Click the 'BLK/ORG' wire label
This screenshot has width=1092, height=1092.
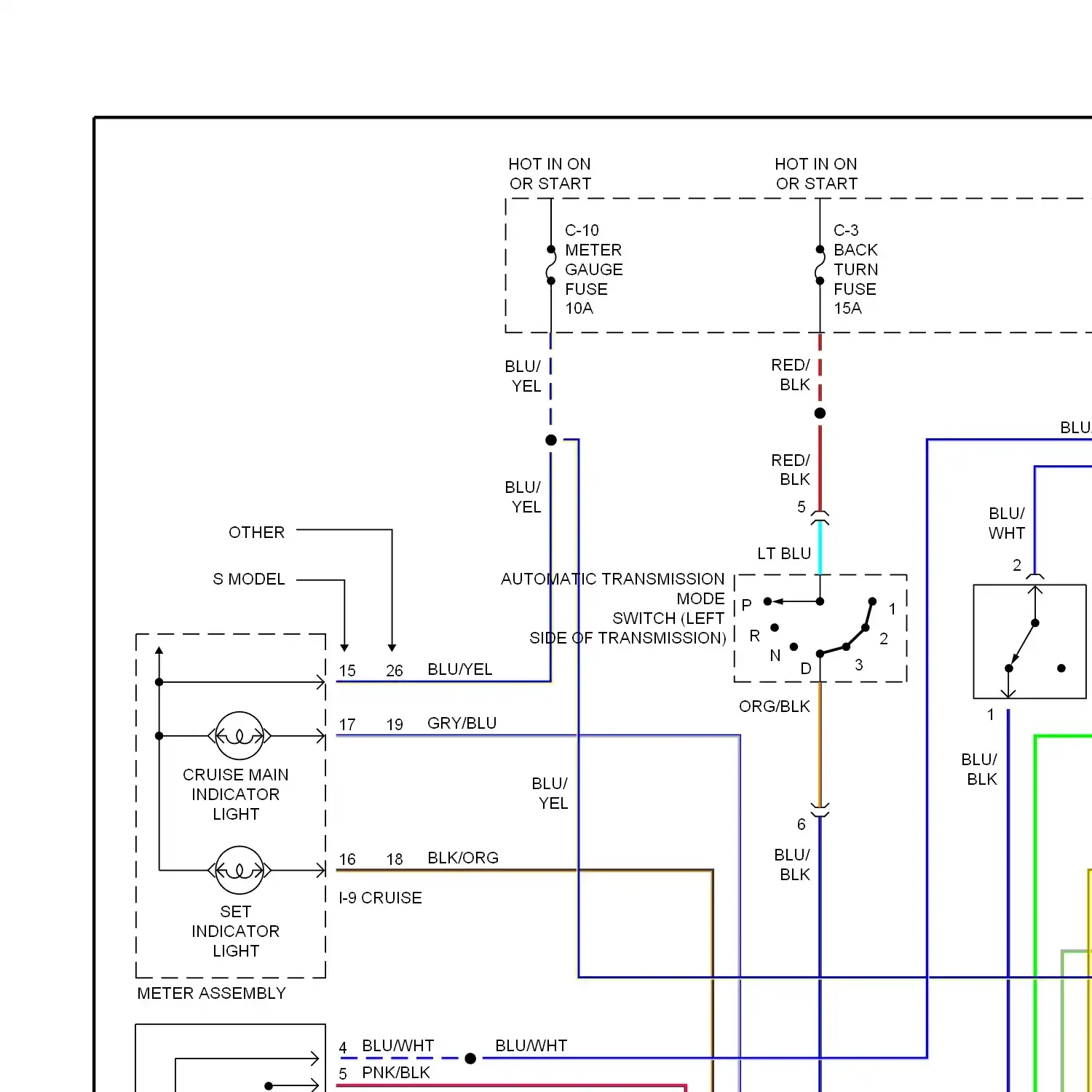(463, 858)
